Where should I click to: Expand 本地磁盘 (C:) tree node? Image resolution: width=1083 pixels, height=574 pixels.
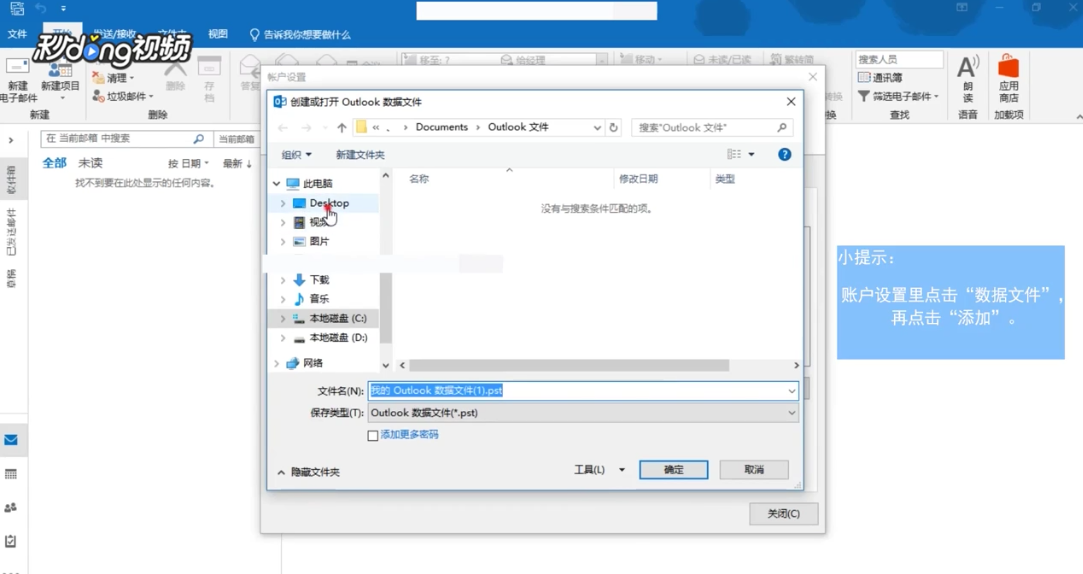[282, 318]
